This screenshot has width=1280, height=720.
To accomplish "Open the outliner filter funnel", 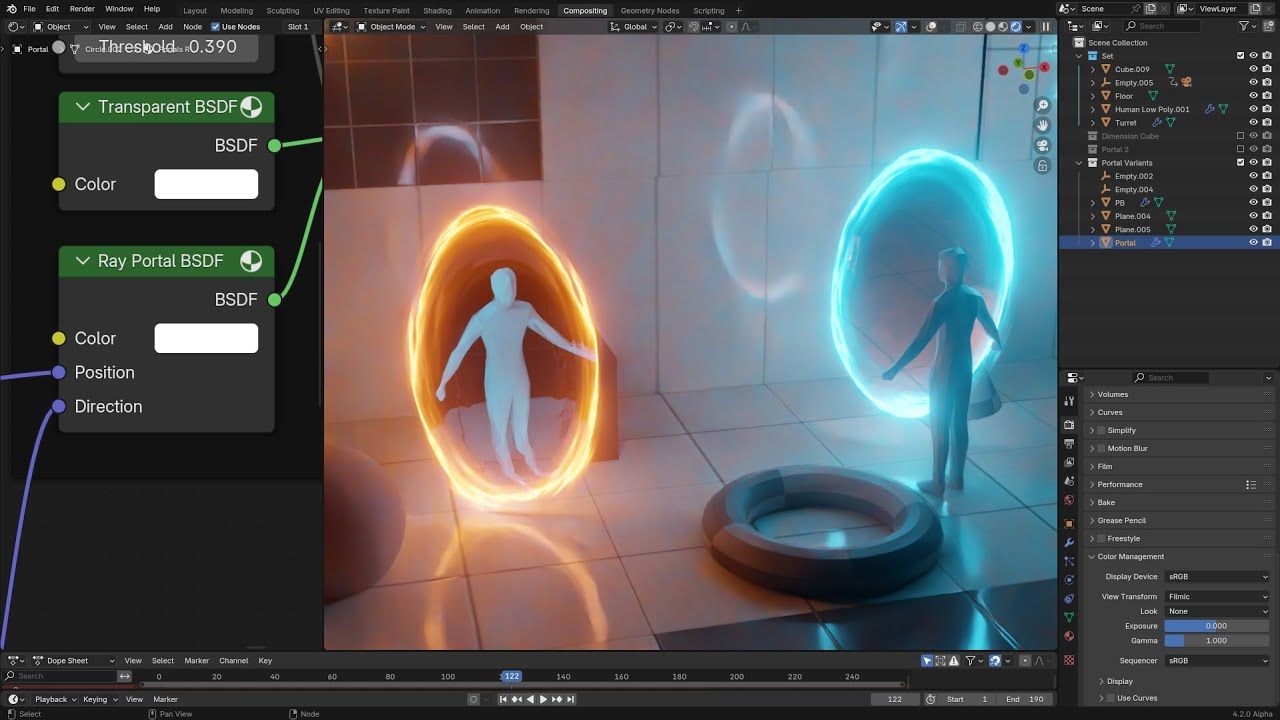I will (1245, 26).
